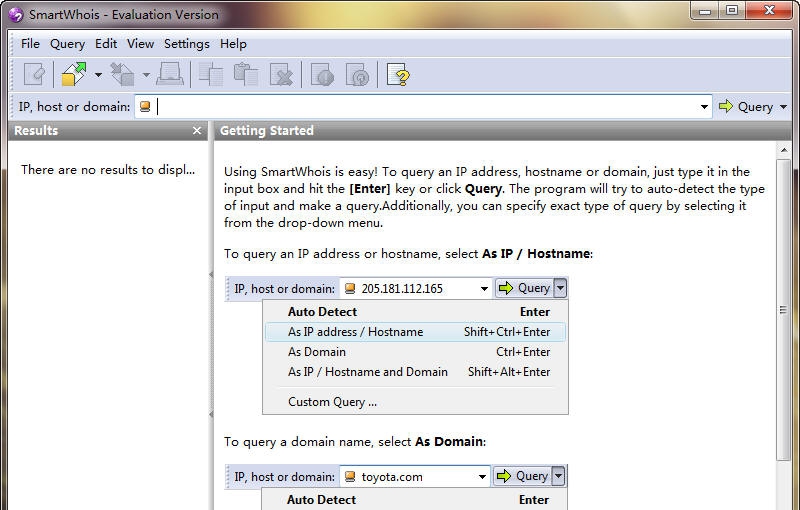Choose Custom Query ... in the example menu

coord(415,402)
